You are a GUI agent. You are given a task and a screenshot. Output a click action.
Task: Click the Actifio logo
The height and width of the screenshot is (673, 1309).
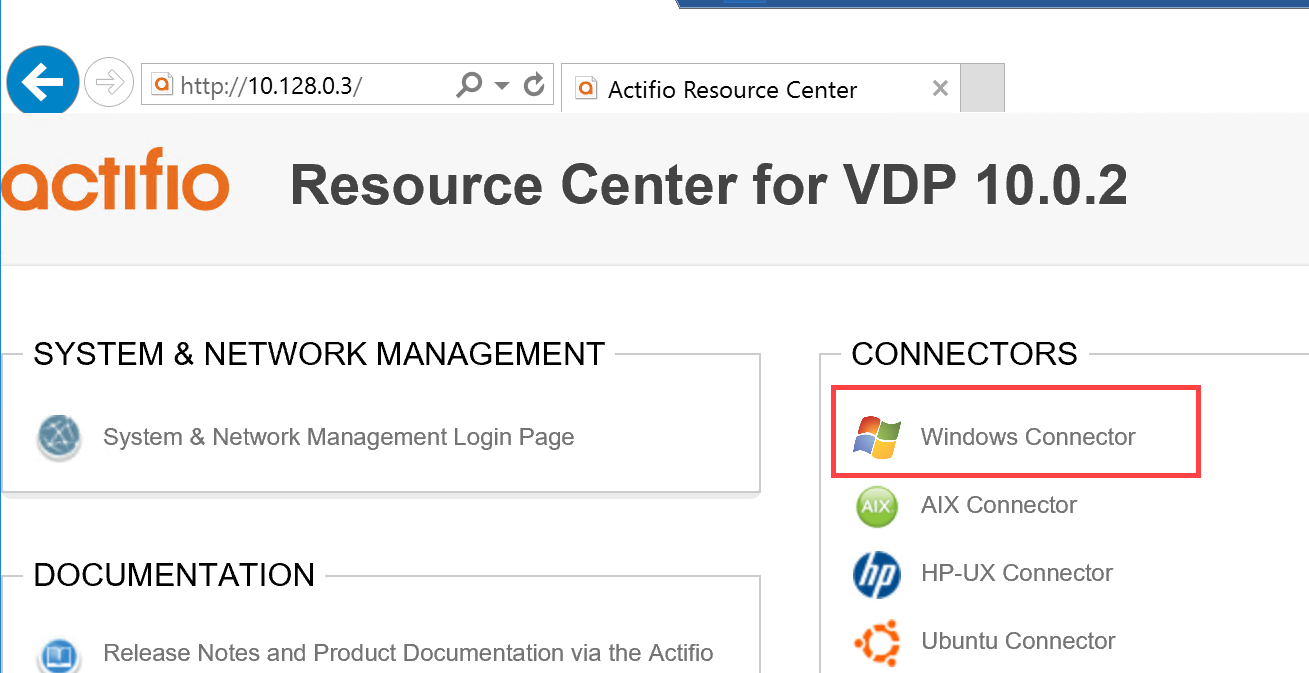[115, 180]
